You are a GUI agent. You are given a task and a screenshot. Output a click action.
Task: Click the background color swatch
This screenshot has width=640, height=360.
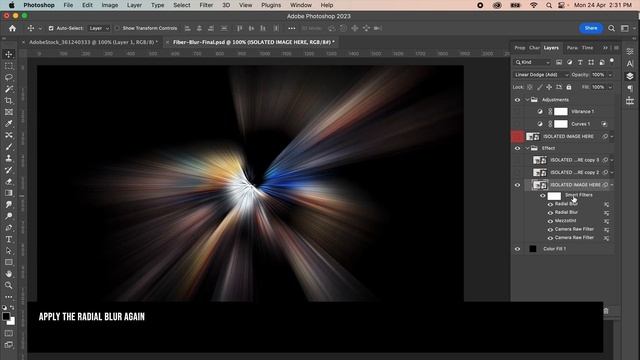(x=12, y=322)
